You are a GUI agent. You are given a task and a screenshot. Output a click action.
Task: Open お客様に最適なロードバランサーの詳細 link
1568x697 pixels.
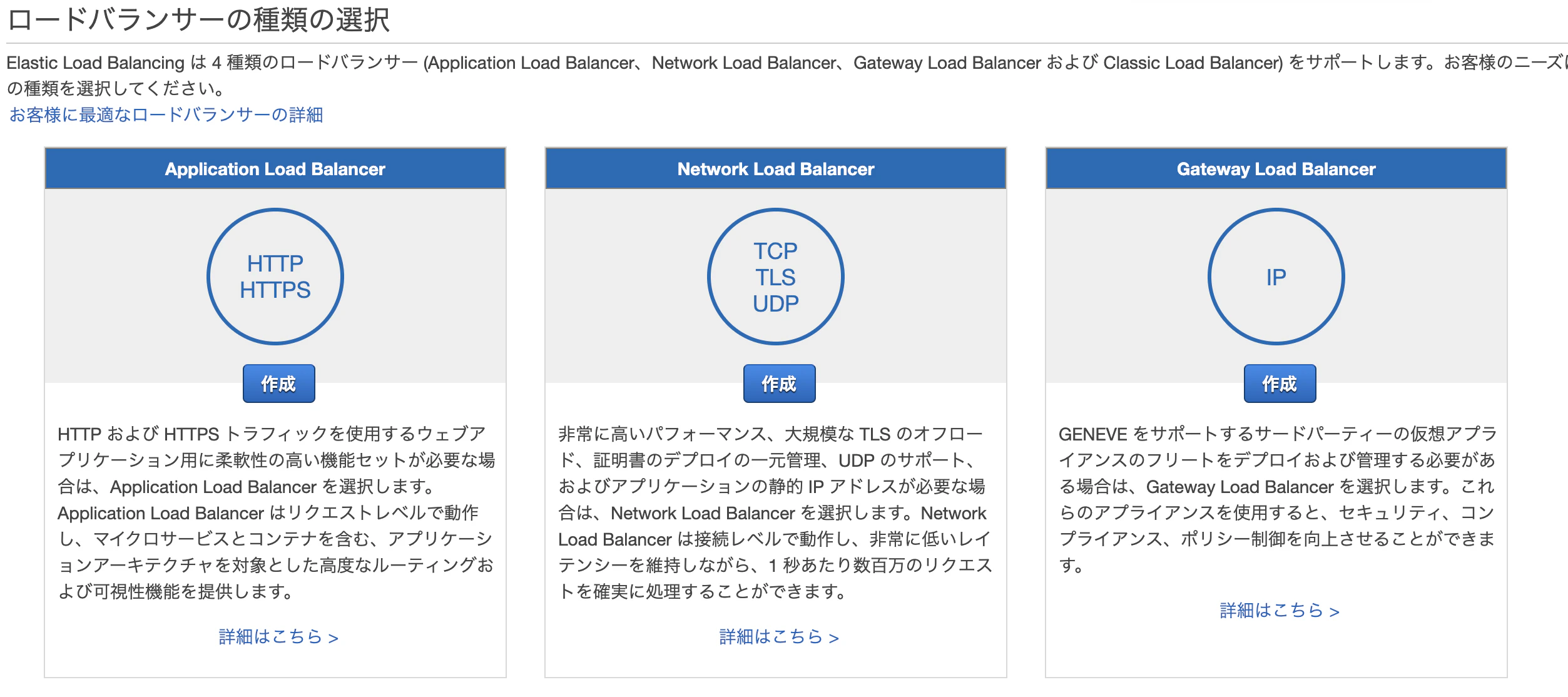(166, 114)
